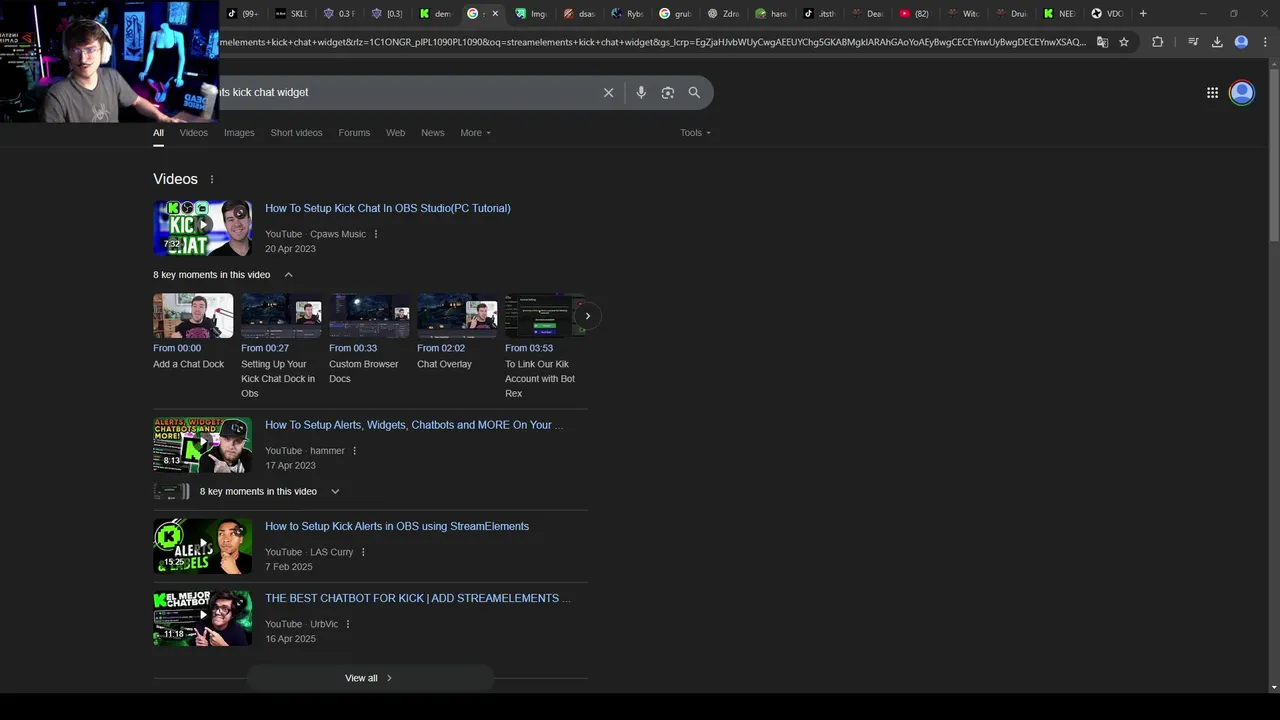The width and height of the screenshot is (1280, 720).
Task: Open the Chrome extensions puzzle icon
Action: tap(1158, 42)
